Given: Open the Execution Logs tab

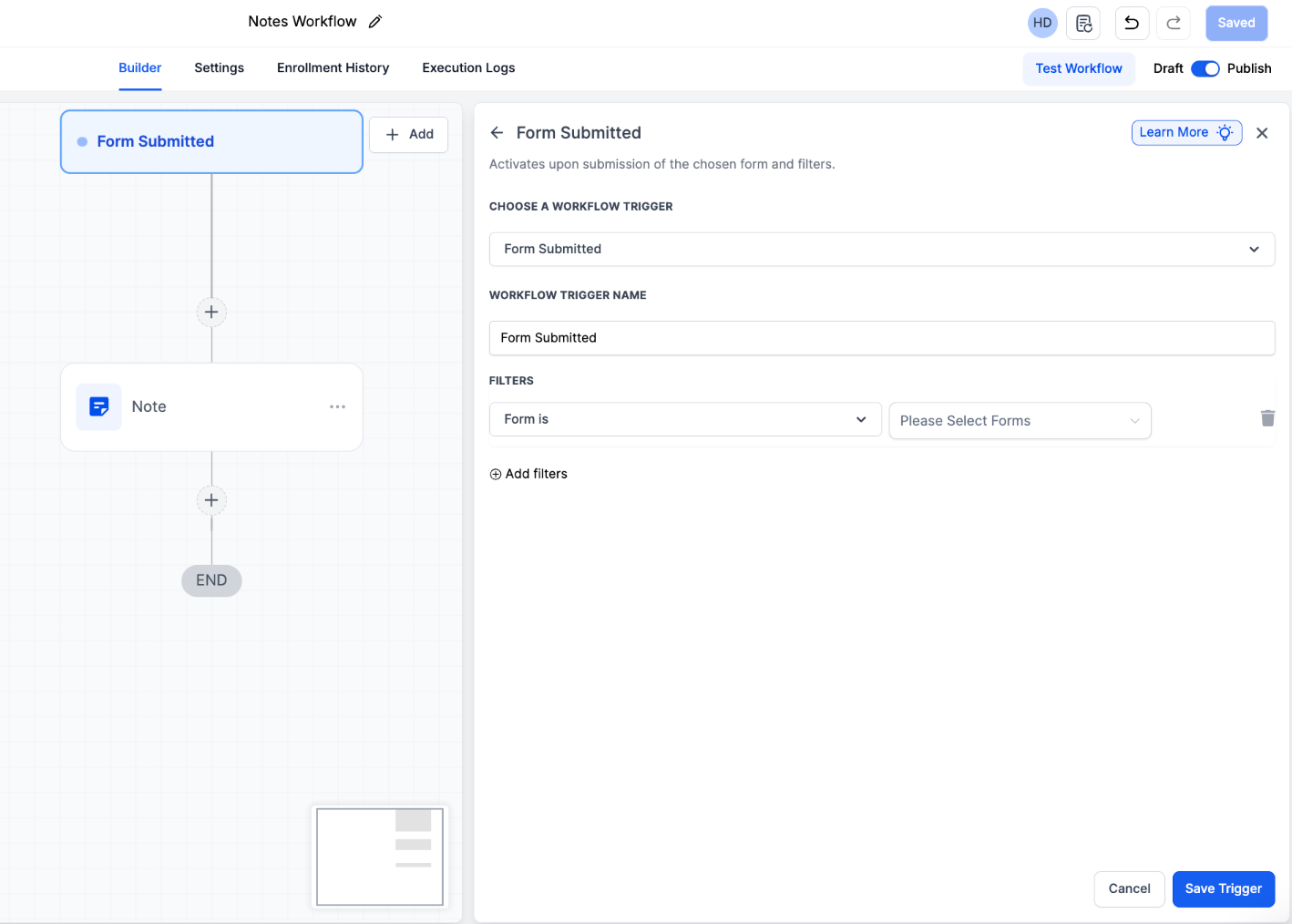Looking at the screenshot, I should tap(468, 68).
